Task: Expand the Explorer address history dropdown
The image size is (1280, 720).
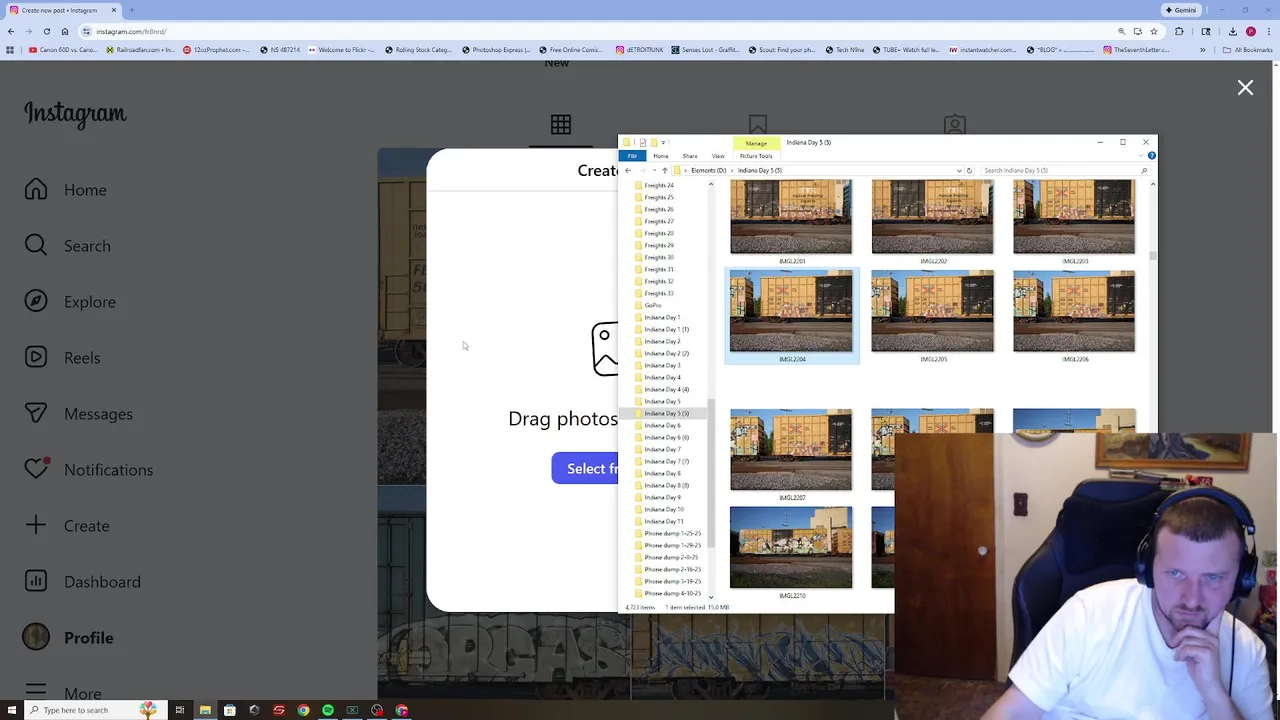Action: [959, 171]
